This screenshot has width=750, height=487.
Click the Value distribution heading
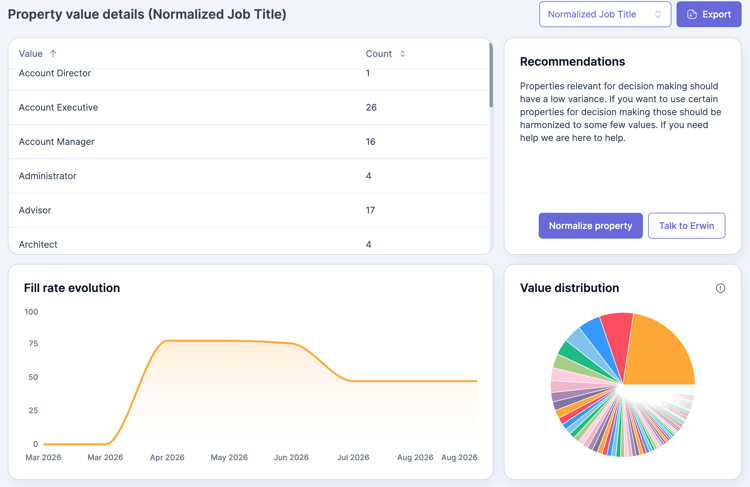(570, 288)
